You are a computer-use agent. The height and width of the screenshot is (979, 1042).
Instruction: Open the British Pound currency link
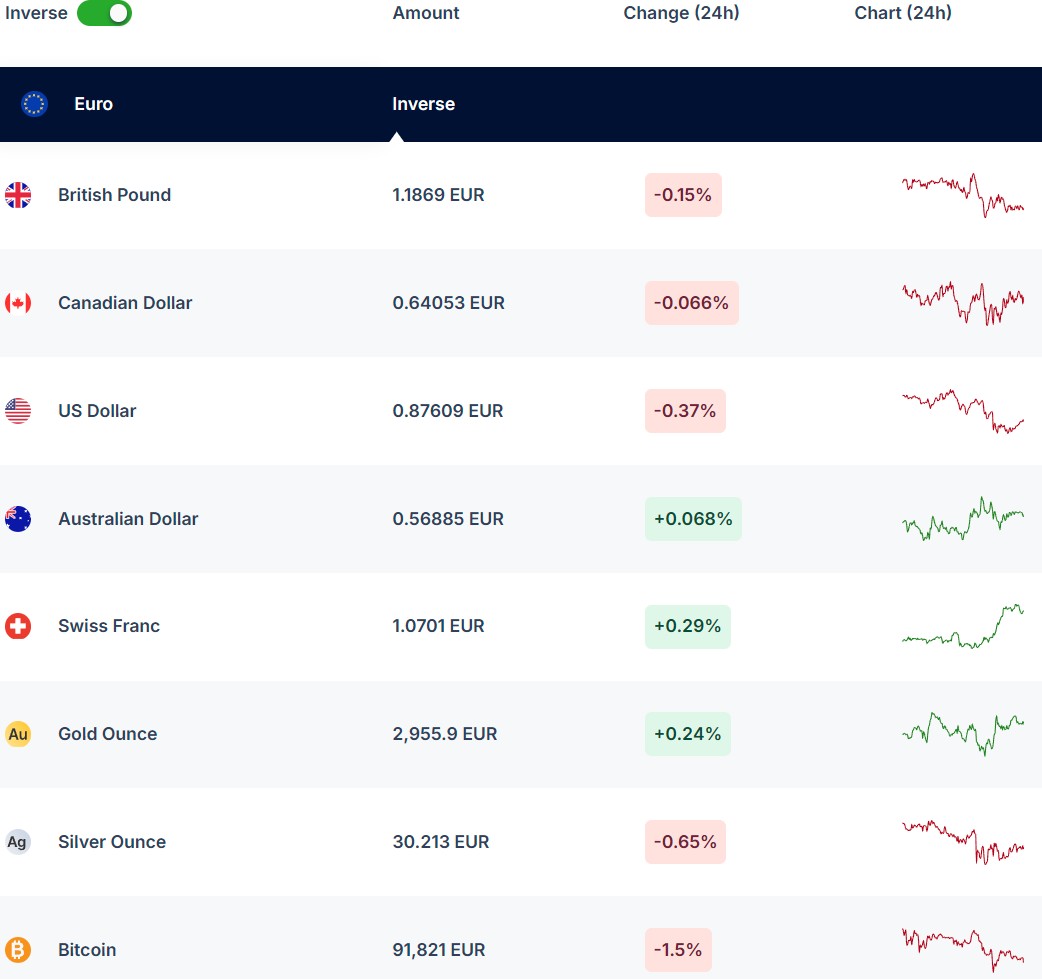tap(114, 195)
